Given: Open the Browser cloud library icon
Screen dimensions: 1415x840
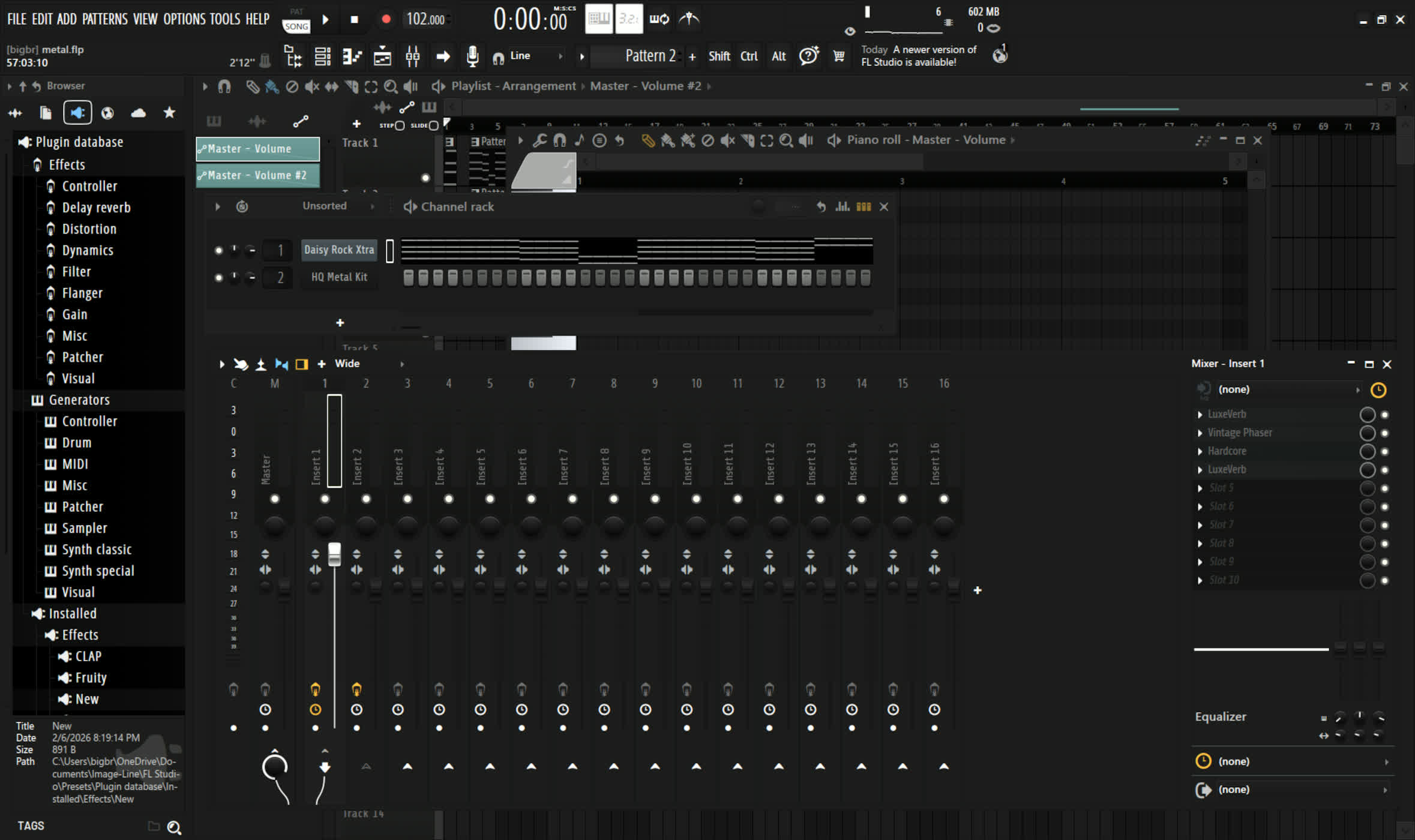Looking at the screenshot, I should (139, 113).
